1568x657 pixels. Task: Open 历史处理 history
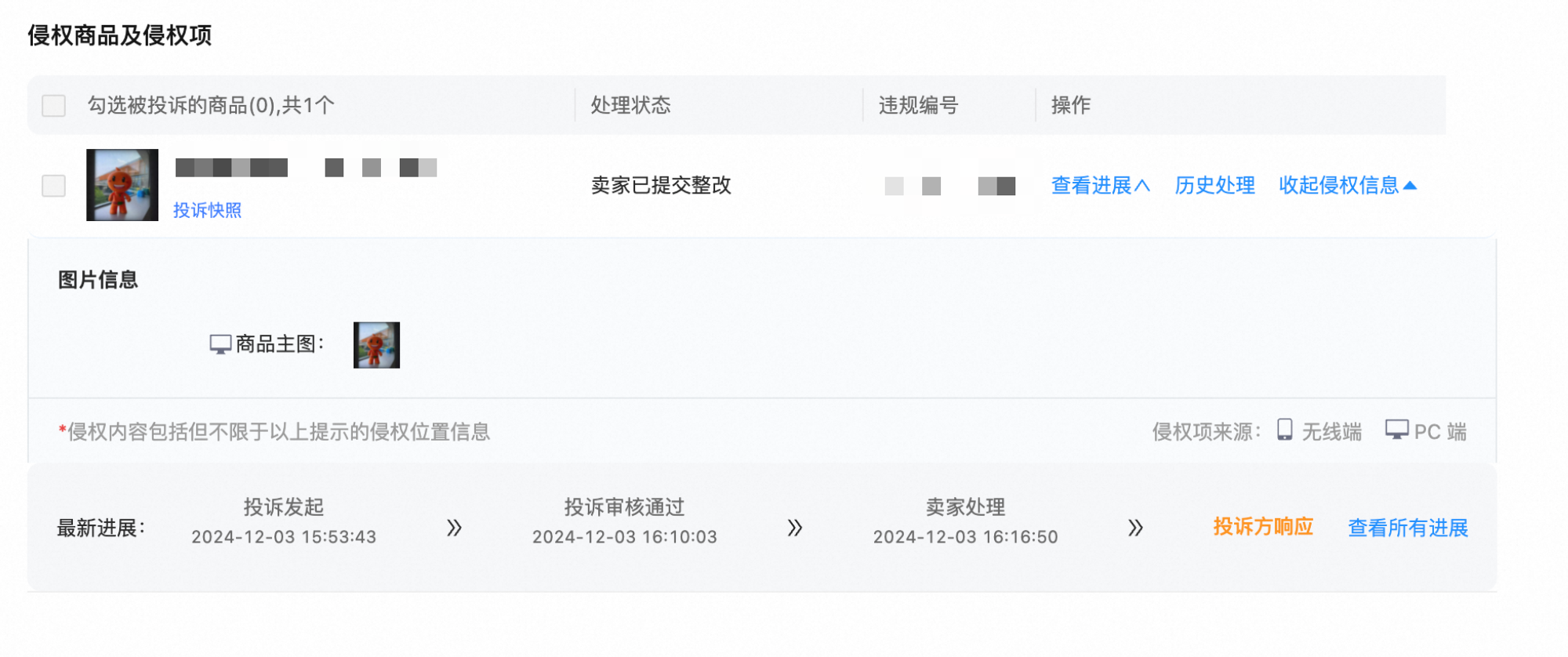[1214, 185]
